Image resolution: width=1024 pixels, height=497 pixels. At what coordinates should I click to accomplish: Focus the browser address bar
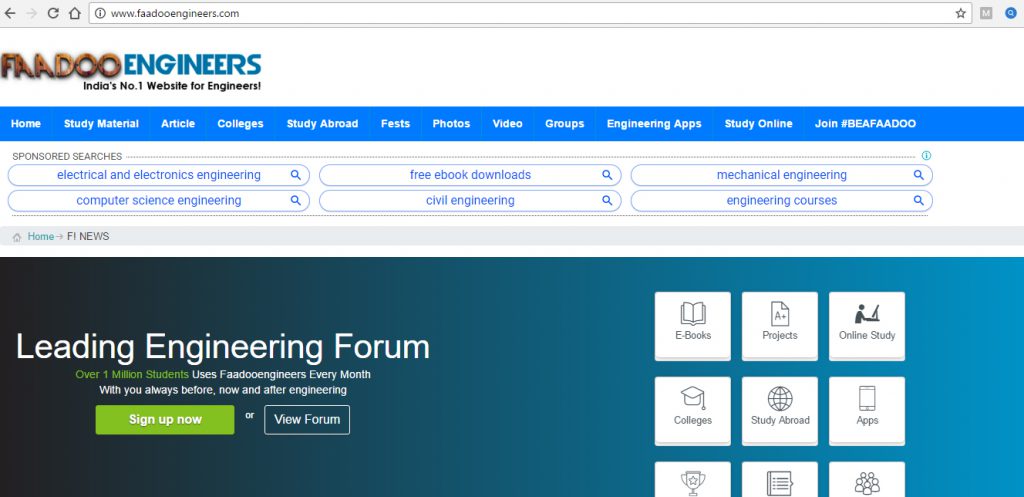coord(500,14)
